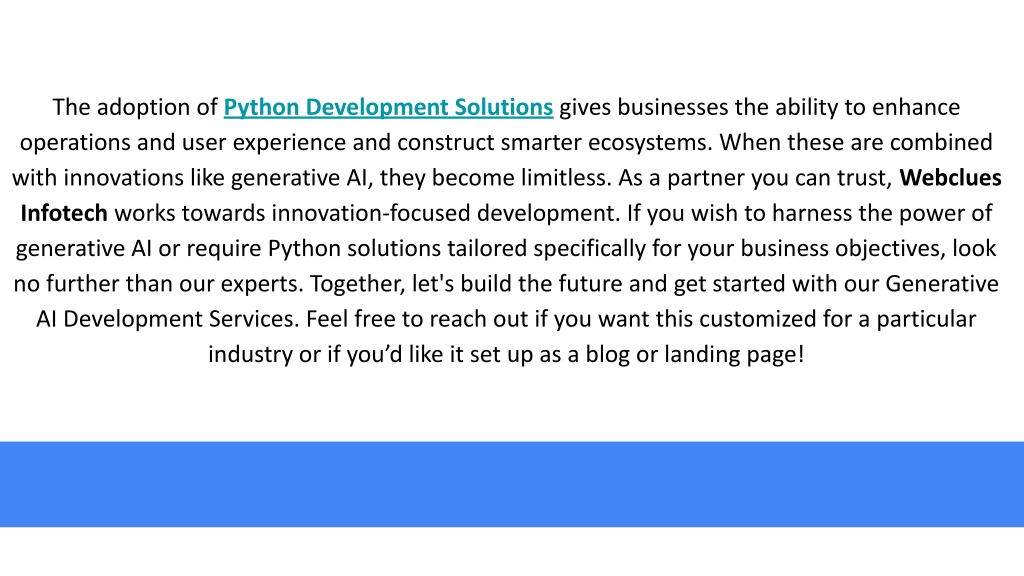Click the blue footer banner
Screen dimensions: 1024x576
coord(512,484)
